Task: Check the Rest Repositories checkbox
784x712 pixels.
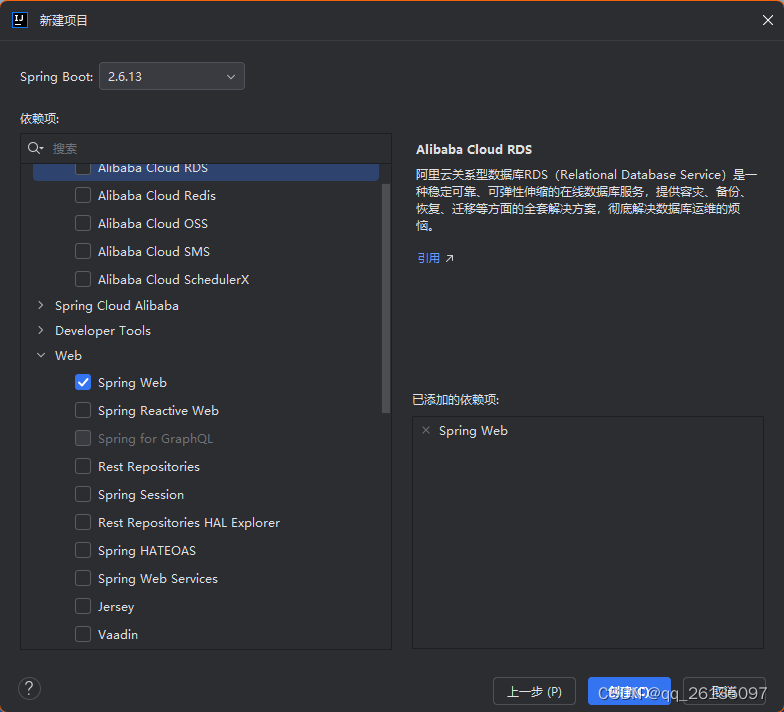Action: 83,466
